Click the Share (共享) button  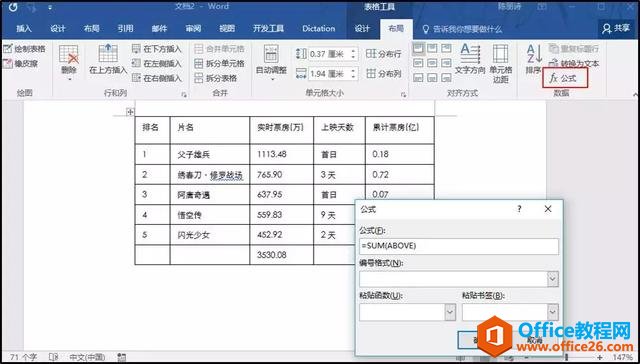(x=616, y=28)
